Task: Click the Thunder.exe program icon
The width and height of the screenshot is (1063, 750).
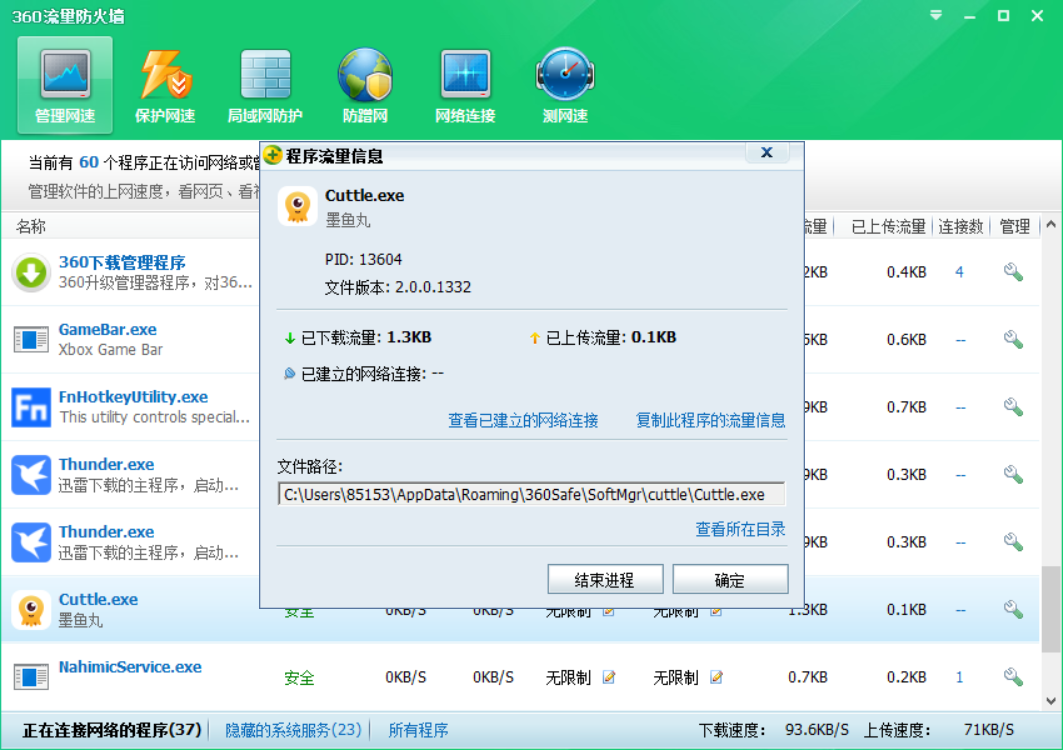Action: 30,474
